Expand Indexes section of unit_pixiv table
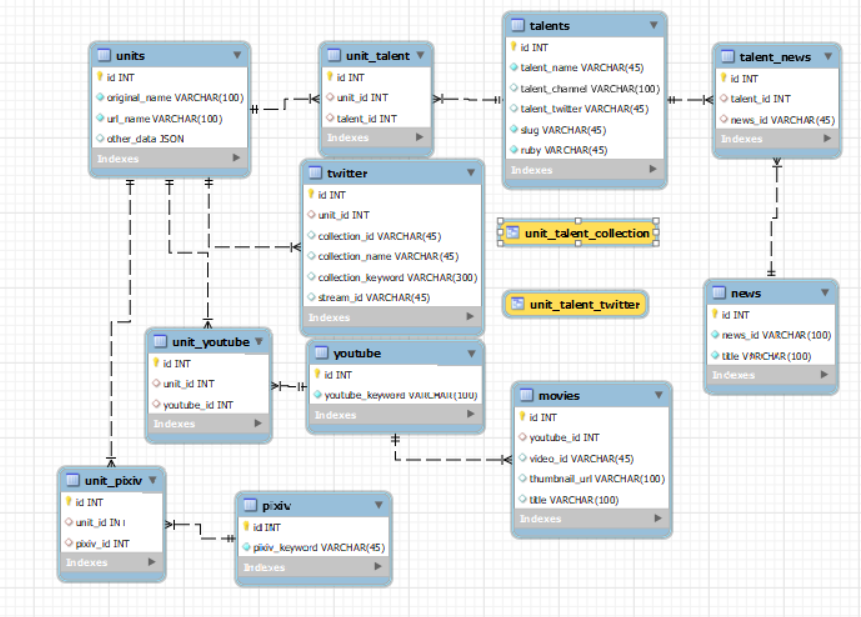 tap(152, 562)
